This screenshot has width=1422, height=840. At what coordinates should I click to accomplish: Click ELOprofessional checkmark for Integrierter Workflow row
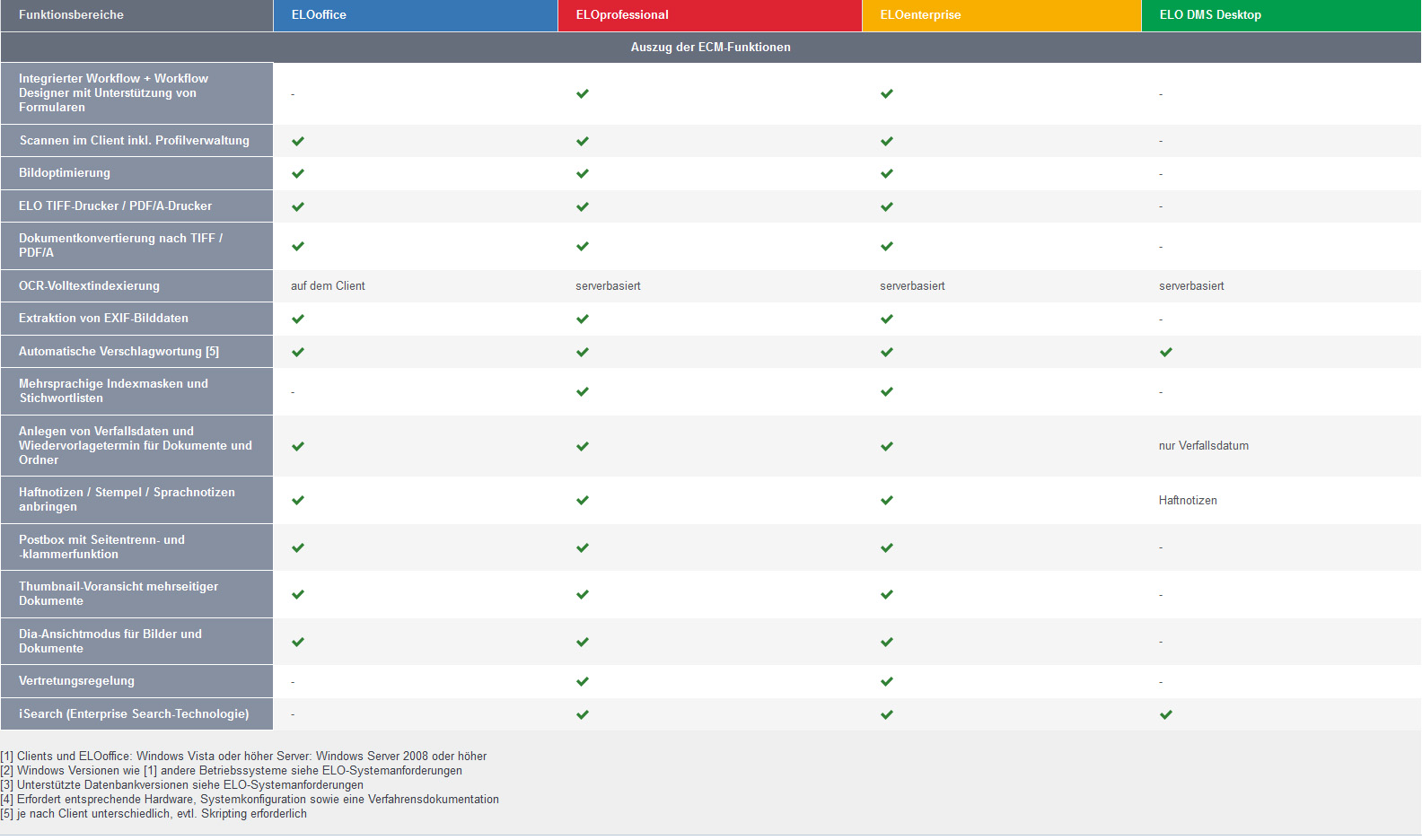(x=583, y=93)
